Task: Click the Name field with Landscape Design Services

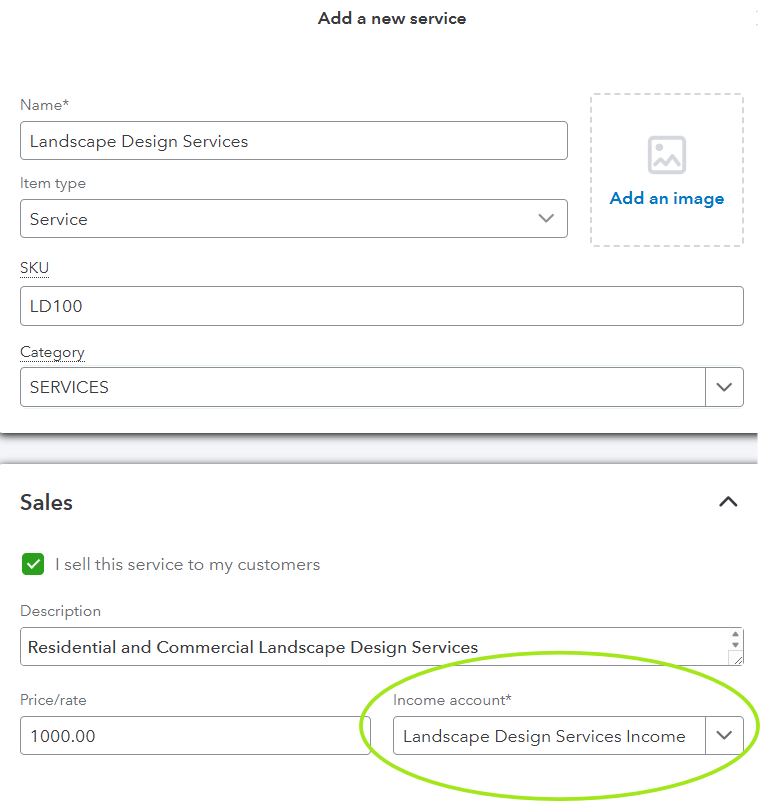Action: tap(293, 141)
